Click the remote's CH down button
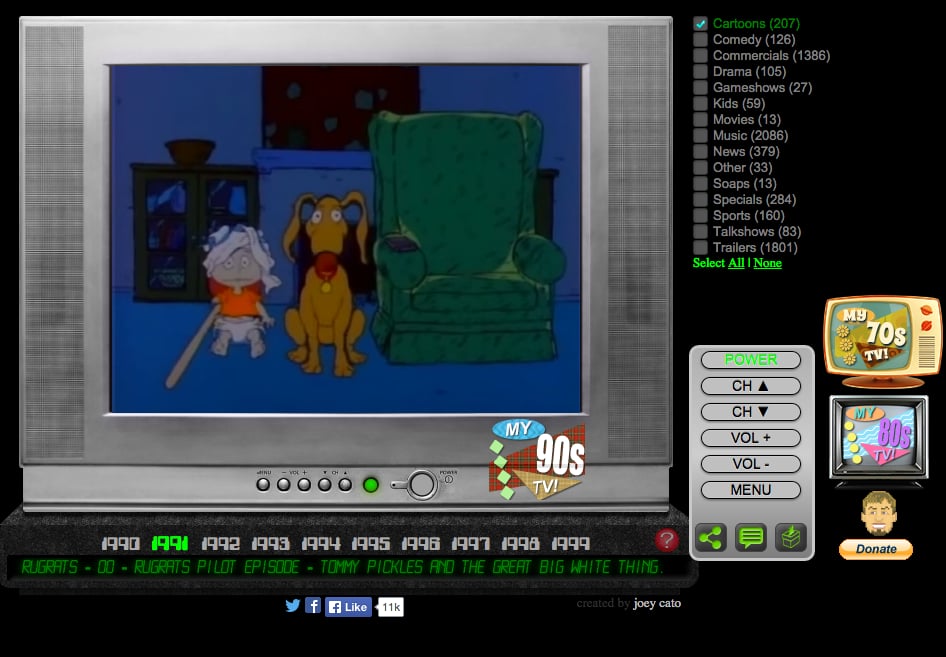 [751, 411]
